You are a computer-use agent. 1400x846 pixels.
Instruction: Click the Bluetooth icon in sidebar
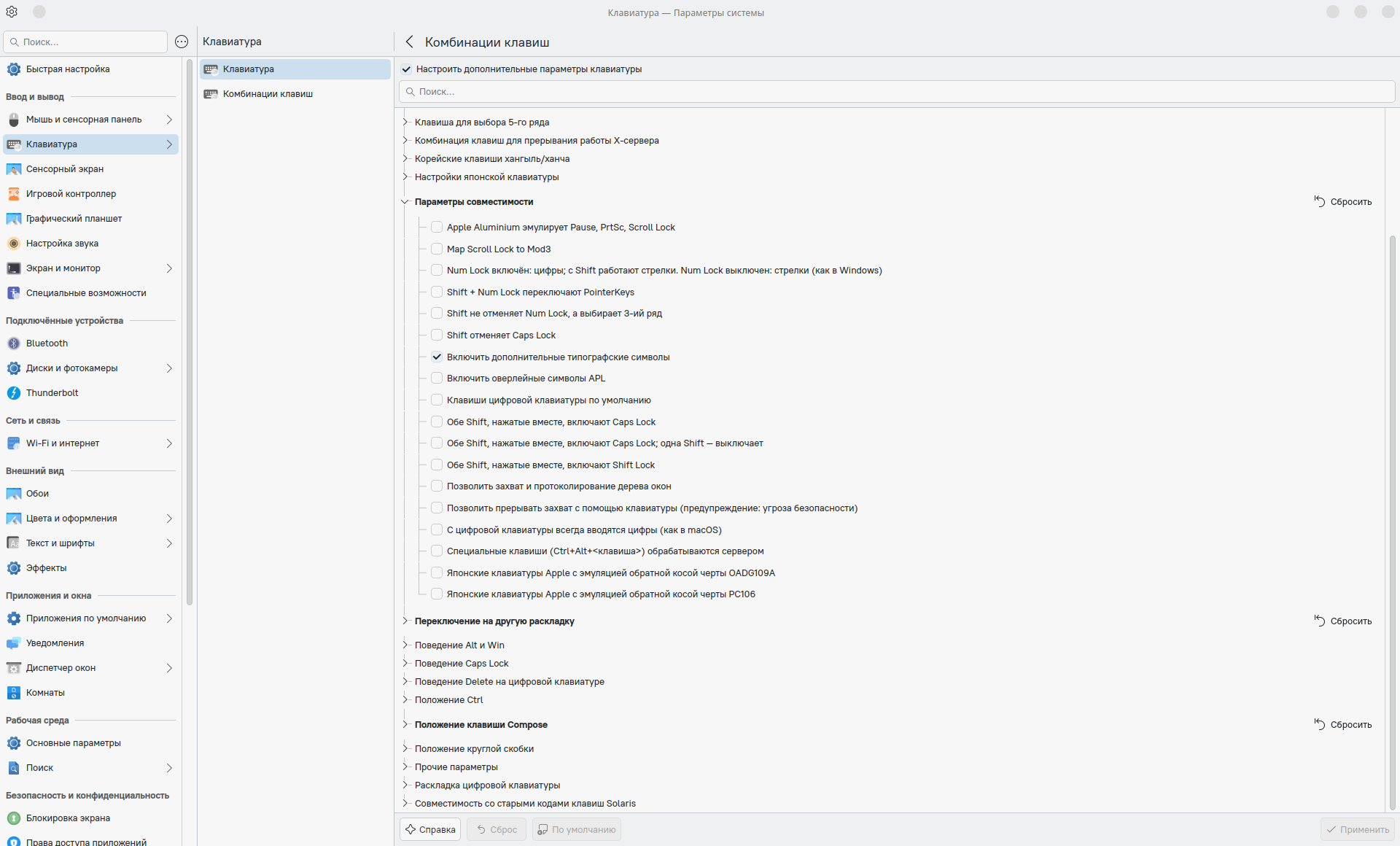point(14,344)
